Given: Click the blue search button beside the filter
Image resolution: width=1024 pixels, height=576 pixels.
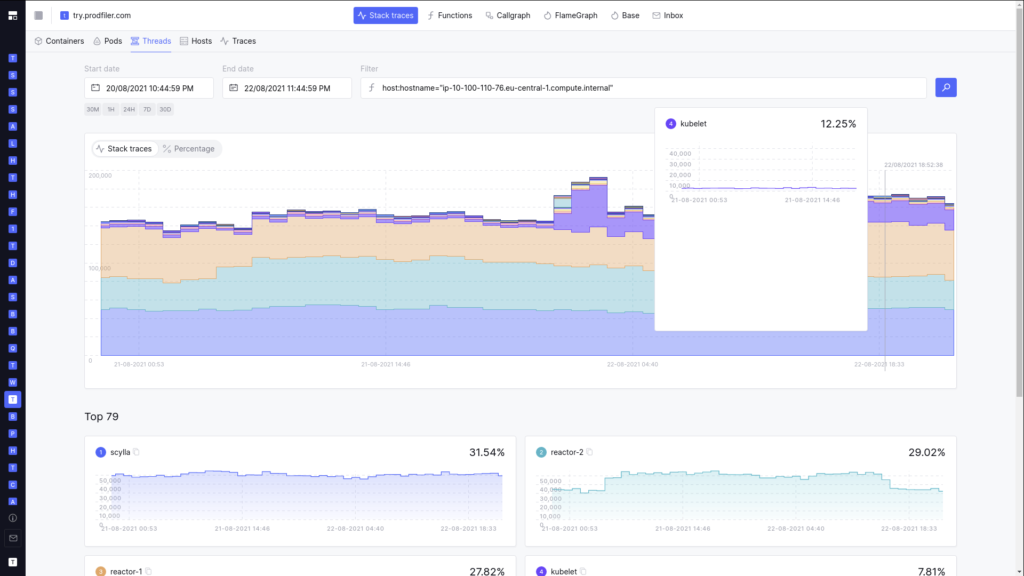Looking at the screenshot, I should point(946,88).
